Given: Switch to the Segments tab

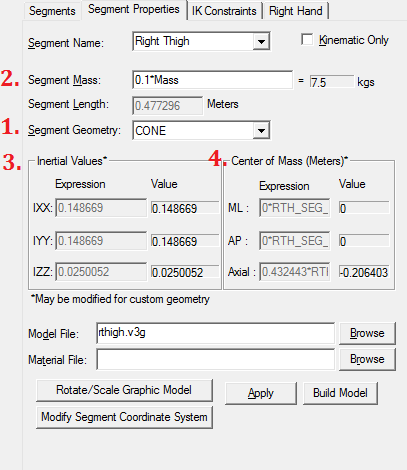Looking at the screenshot, I should [52, 11].
